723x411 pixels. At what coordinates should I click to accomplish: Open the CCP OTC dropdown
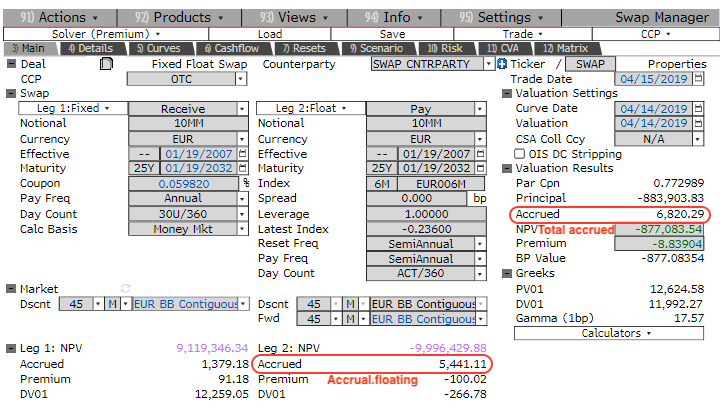point(241,79)
